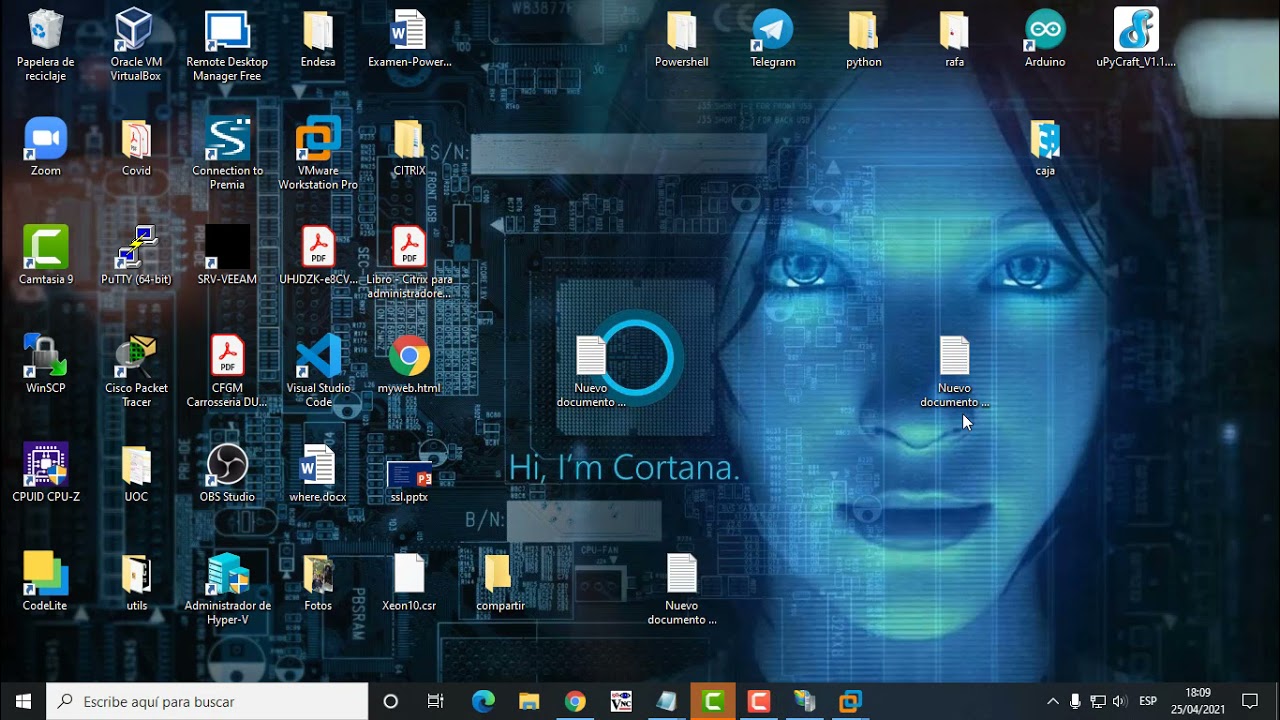Select the caja icon
The image size is (1280, 720).
tap(1045, 148)
